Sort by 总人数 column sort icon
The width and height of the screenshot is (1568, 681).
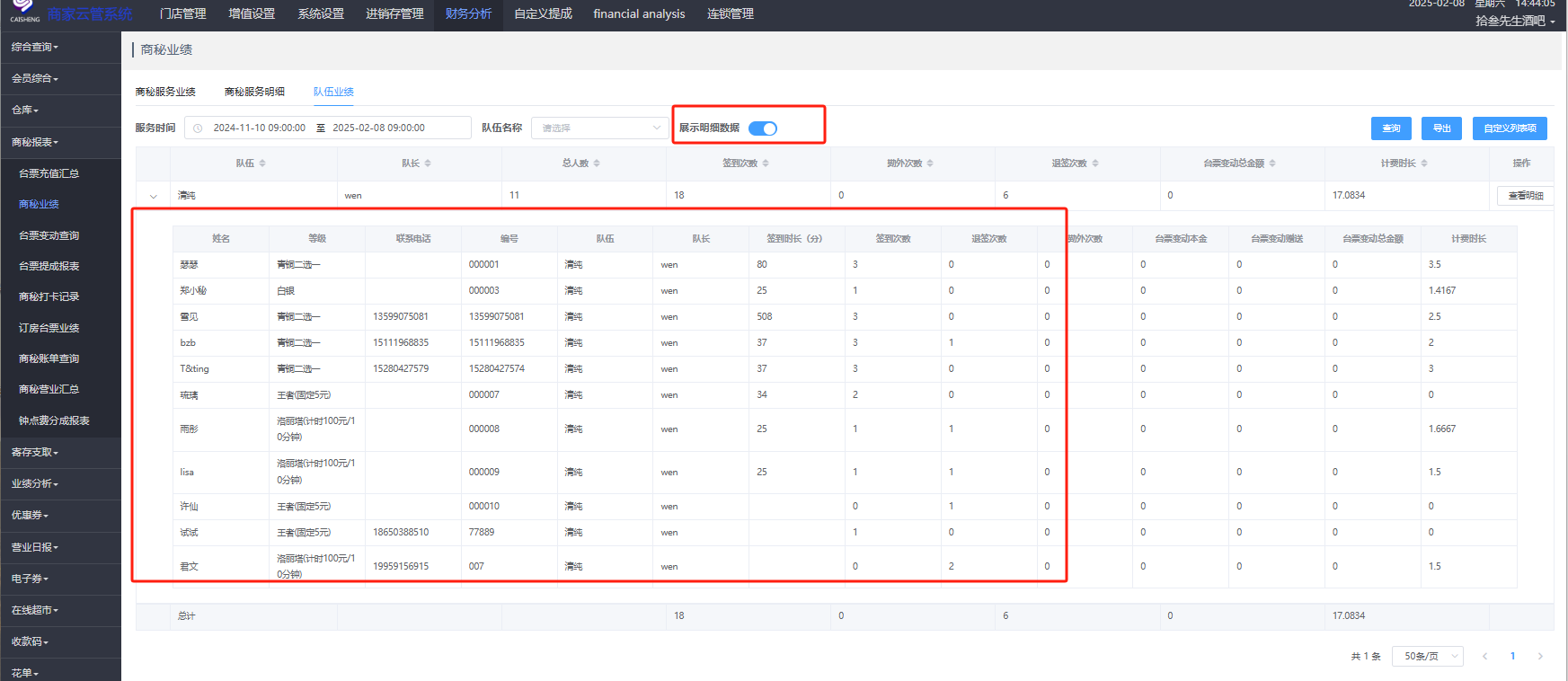pos(597,164)
